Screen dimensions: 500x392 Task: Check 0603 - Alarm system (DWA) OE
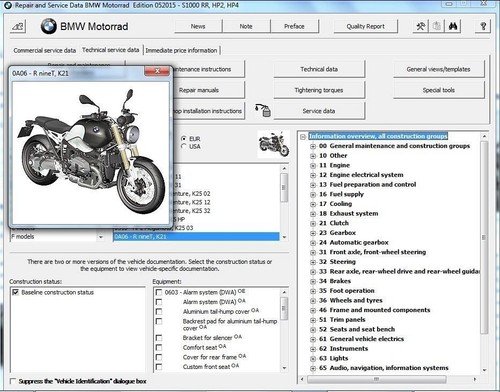[x=159, y=292]
